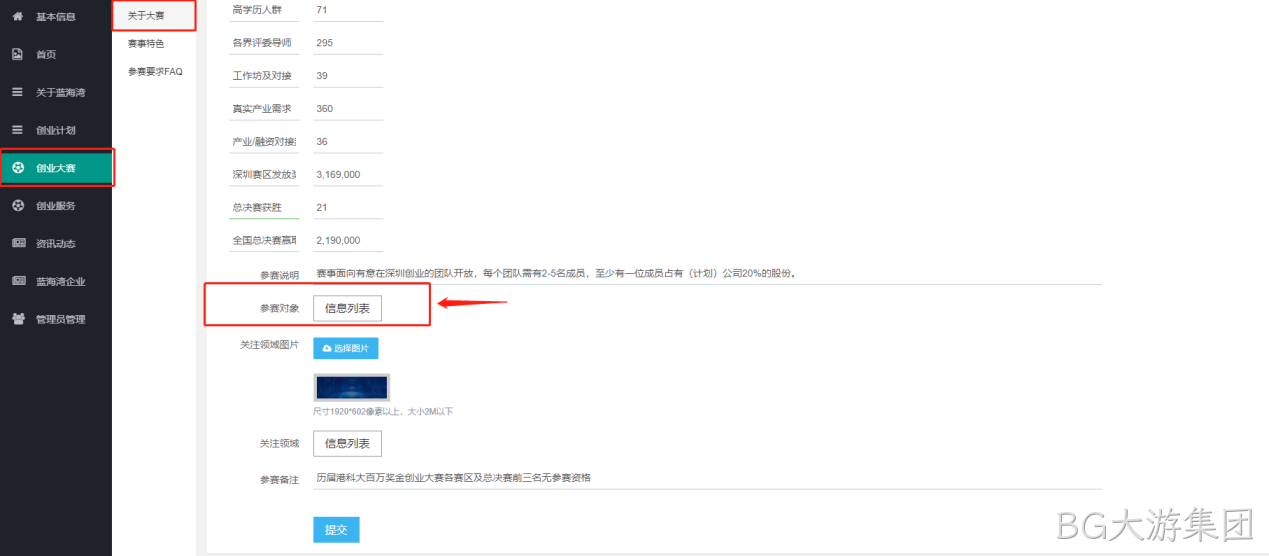This screenshot has width=1269, height=556.
Task: Focus the 真实产业需求 field showing 360
Action: tap(348, 109)
